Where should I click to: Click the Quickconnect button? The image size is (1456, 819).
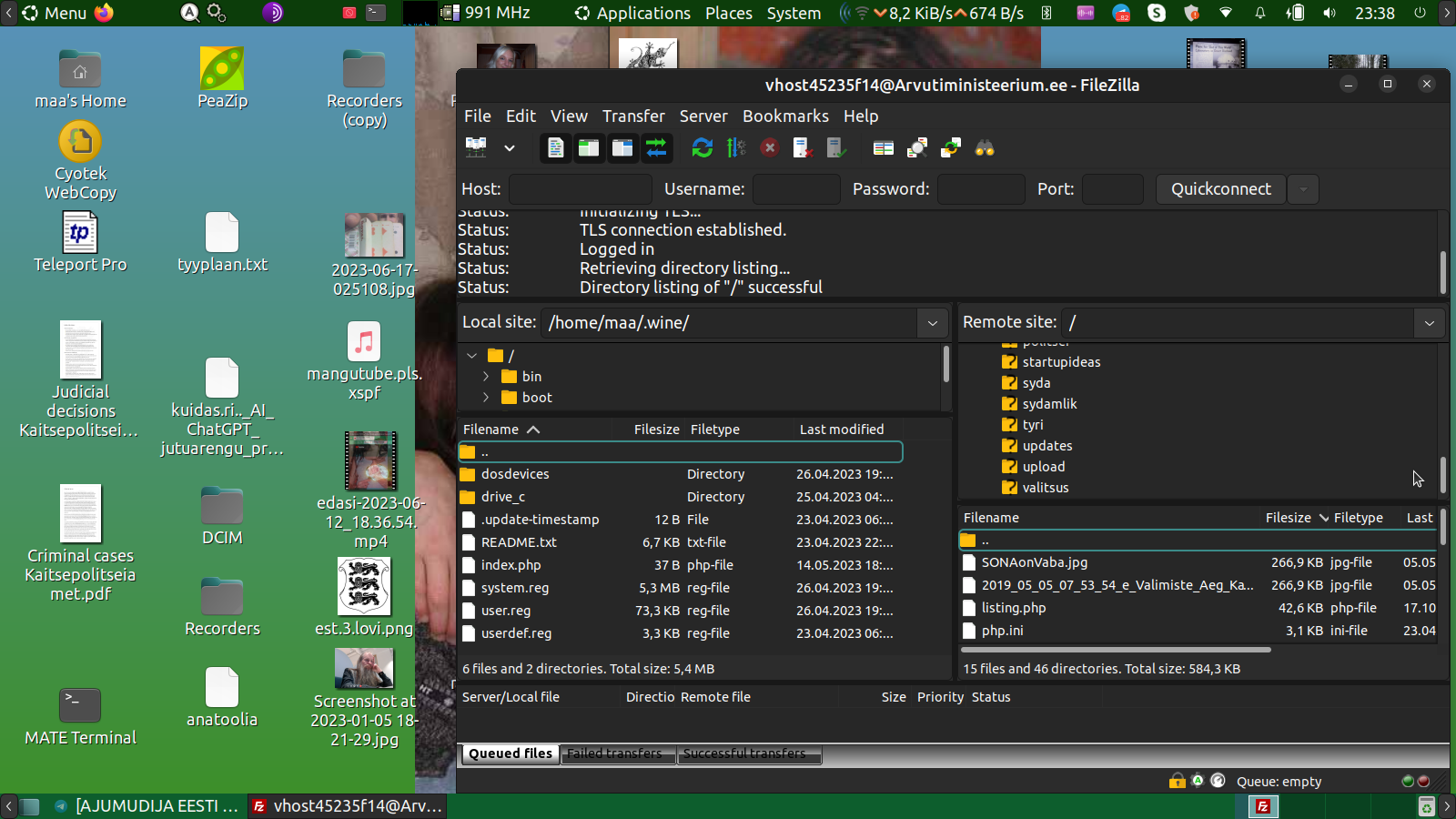(1220, 189)
